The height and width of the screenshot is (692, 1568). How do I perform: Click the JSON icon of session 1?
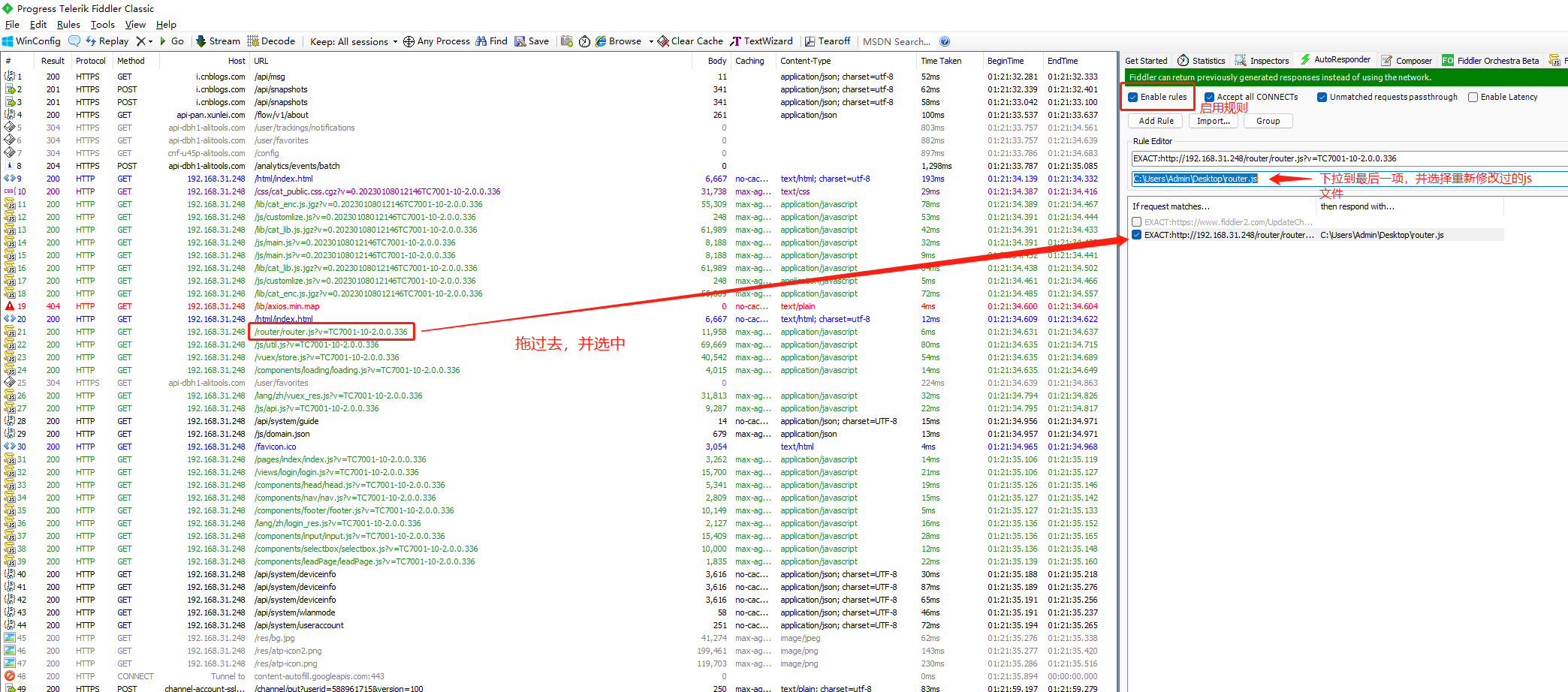point(10,77)
